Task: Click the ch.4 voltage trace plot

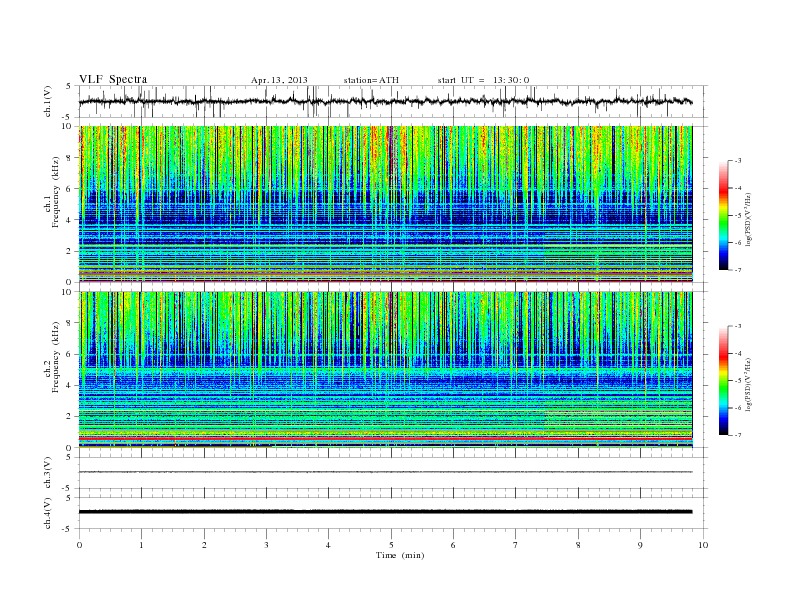Action: click(393, 513)
